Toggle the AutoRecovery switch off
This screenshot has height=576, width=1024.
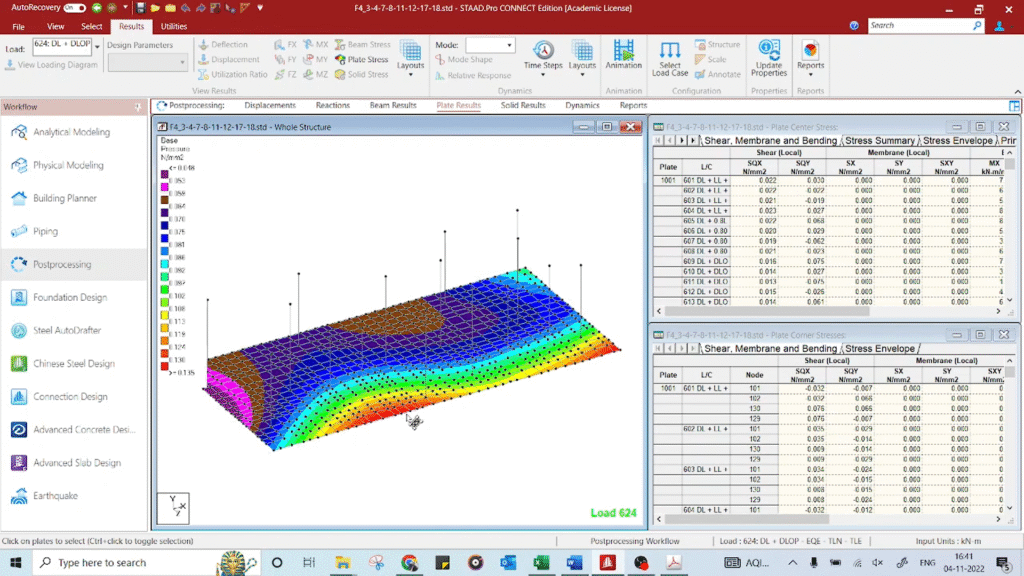click(74, 8)
